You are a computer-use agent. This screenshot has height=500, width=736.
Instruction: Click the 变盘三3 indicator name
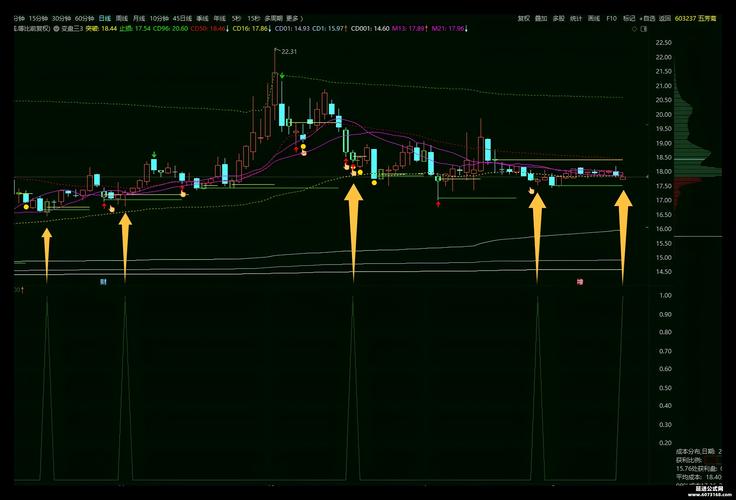point(72,29)
